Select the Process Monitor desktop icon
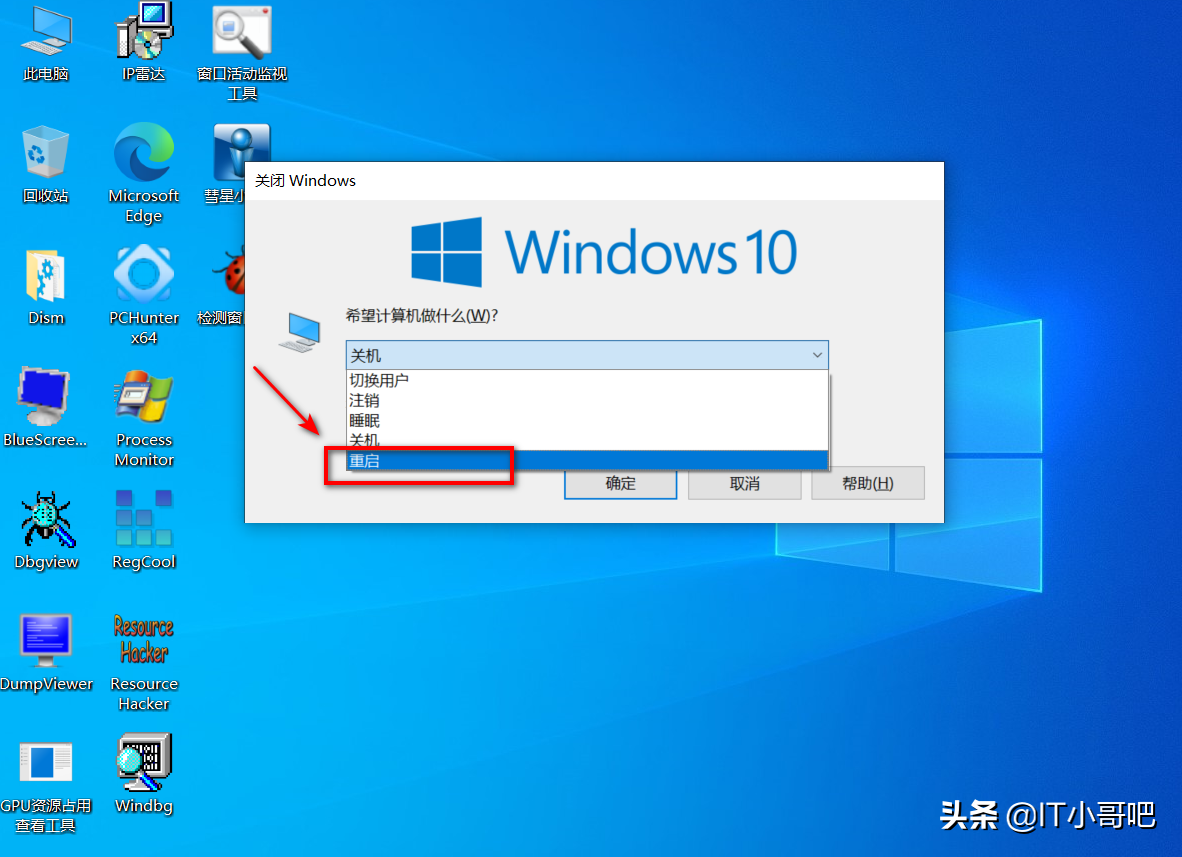Image resolution: width=1182 pixels, height=857 pixels. (143, 418)
